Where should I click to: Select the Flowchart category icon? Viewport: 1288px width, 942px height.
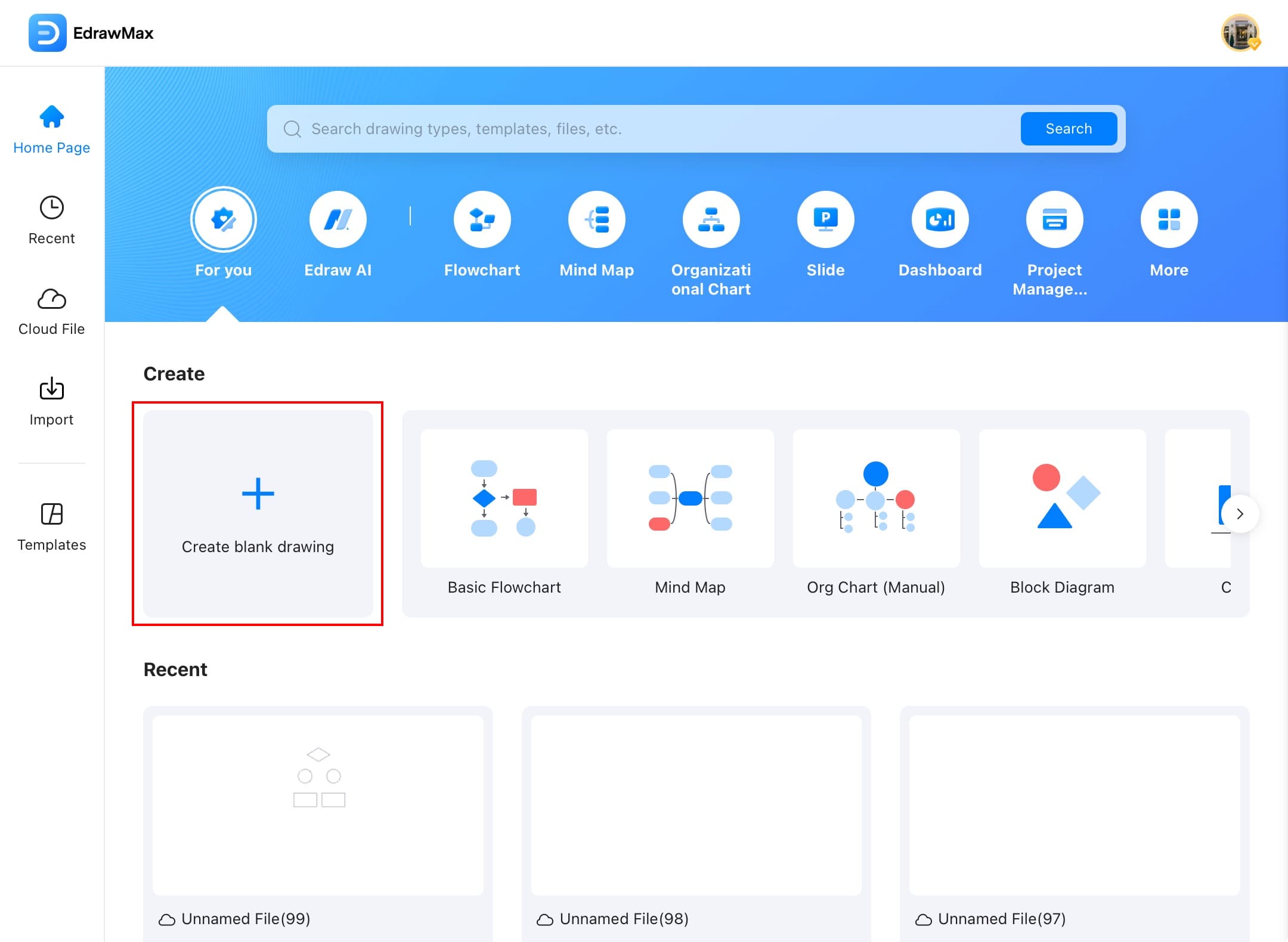point(482,220)
